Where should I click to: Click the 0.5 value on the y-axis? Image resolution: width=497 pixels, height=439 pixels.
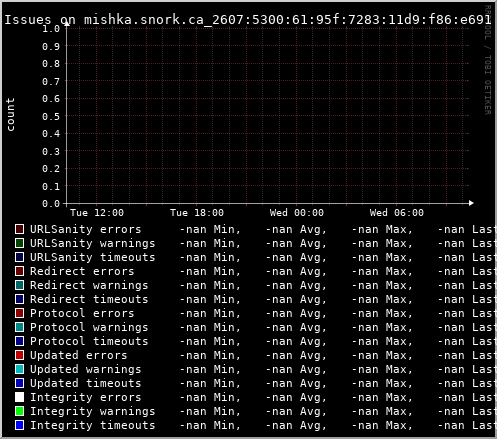51,116
